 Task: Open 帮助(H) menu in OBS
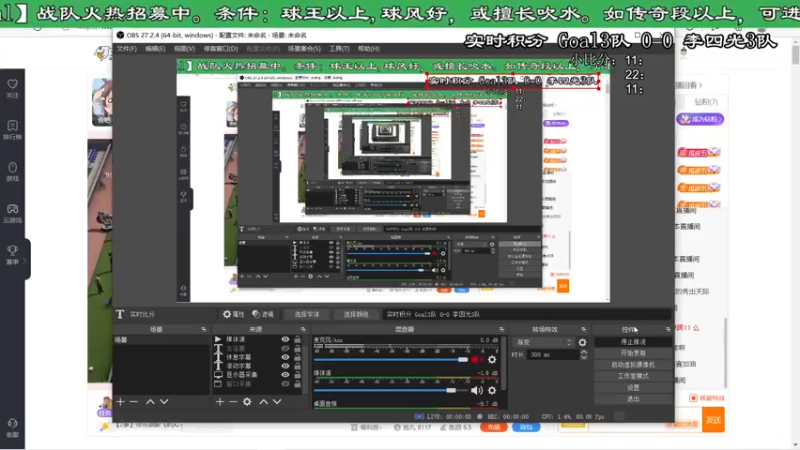pos(368,48)
